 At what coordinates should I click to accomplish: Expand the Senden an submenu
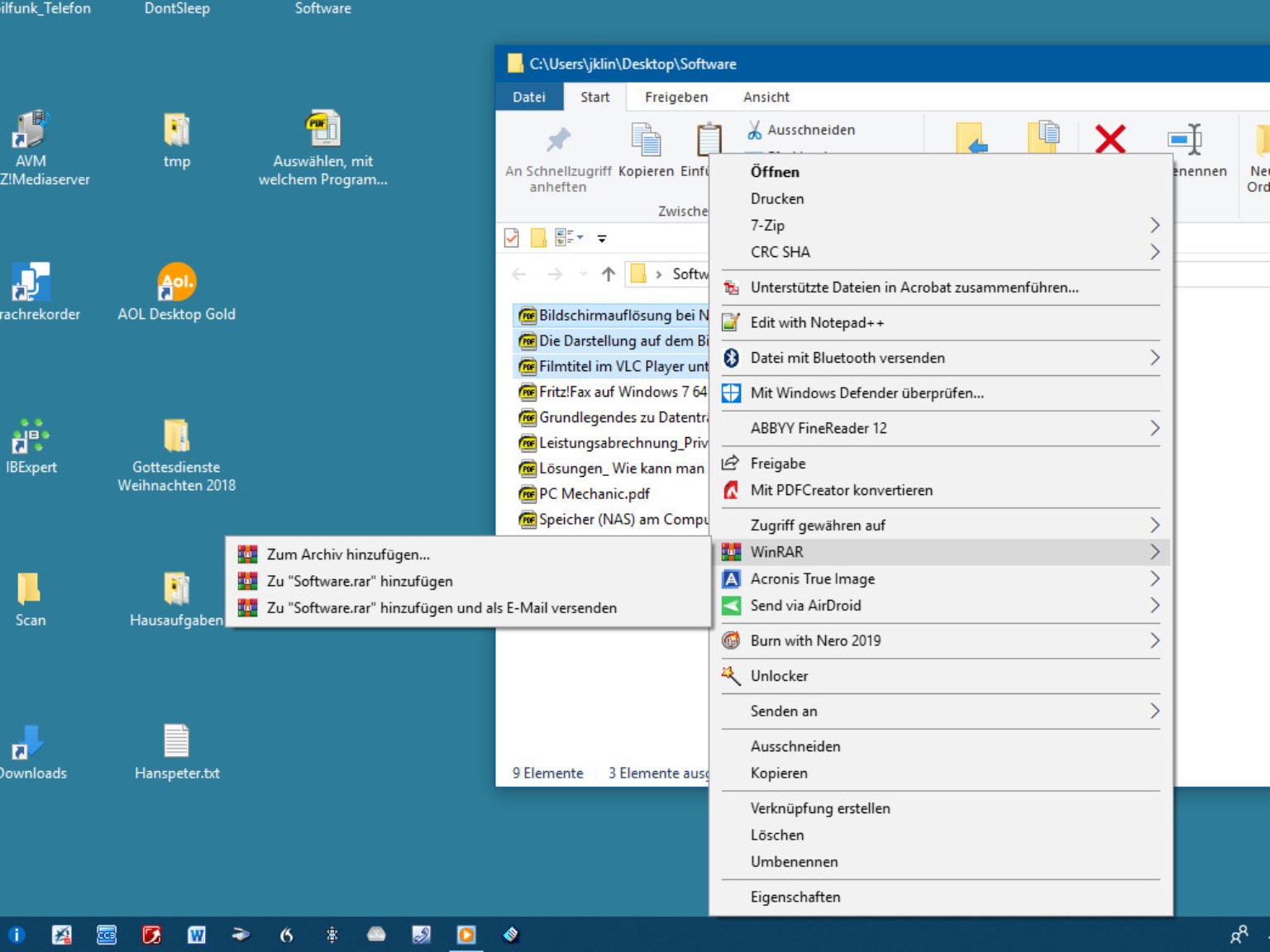pos(940,711)
